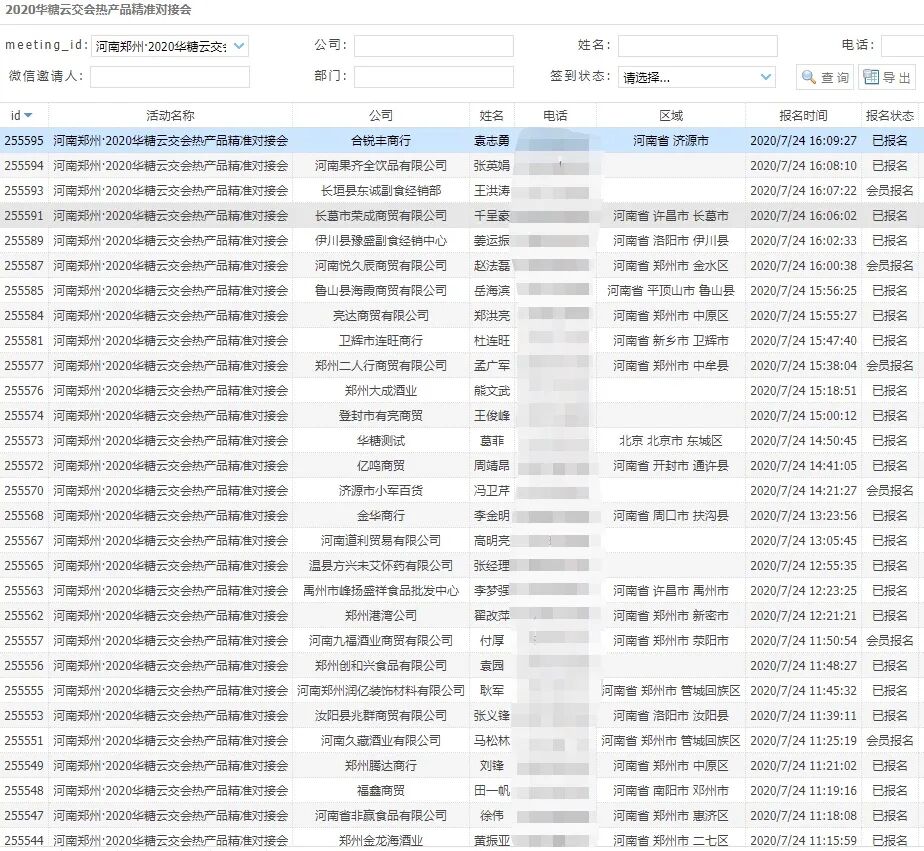Image resolution: width=924 pixels, height=851 pixels.
Task: Click company 河南郑州润亿装饰材料有限公司
Action: [381, 691]
